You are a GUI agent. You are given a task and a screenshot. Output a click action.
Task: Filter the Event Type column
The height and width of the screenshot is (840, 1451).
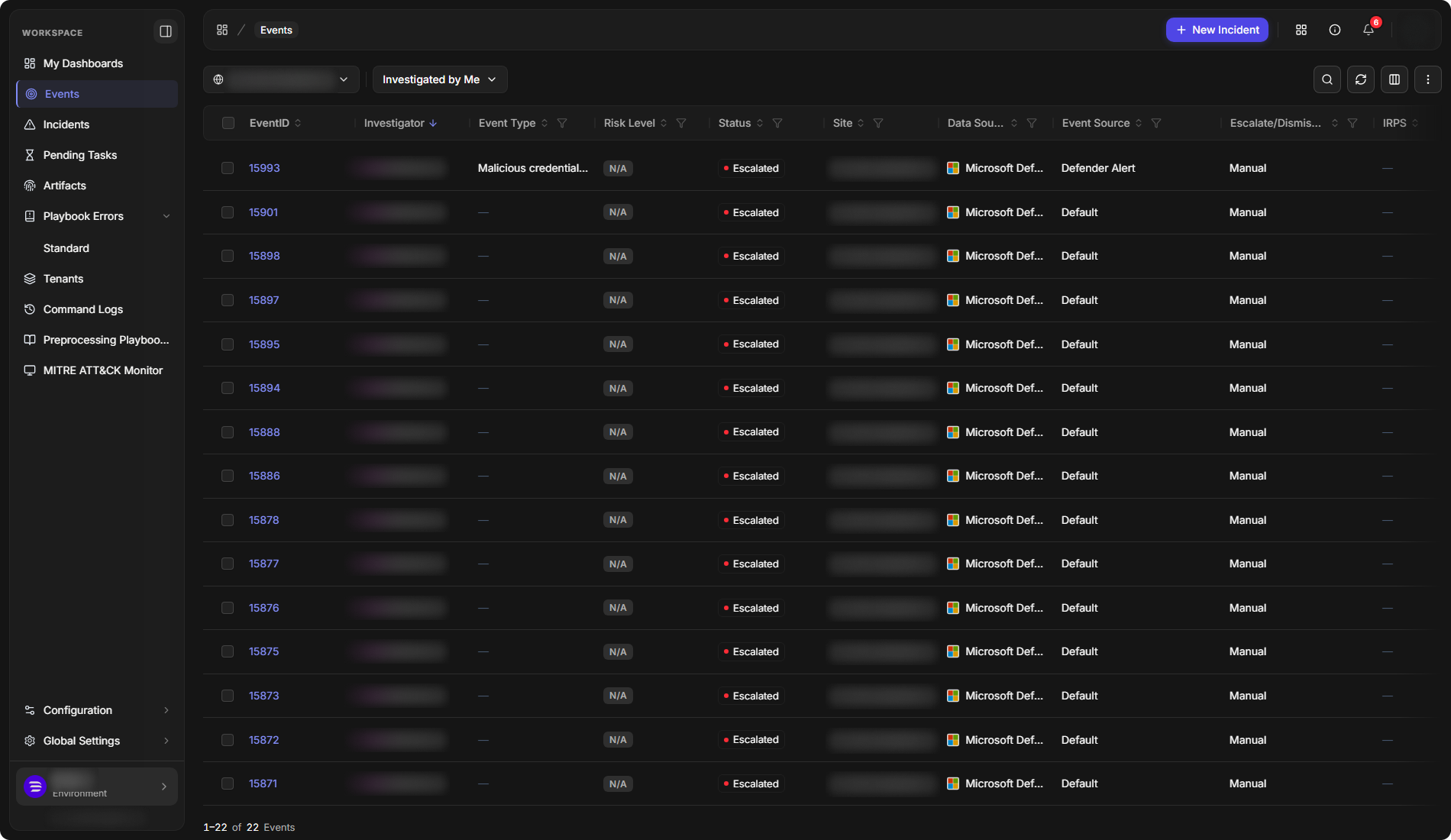coord(562,123)
